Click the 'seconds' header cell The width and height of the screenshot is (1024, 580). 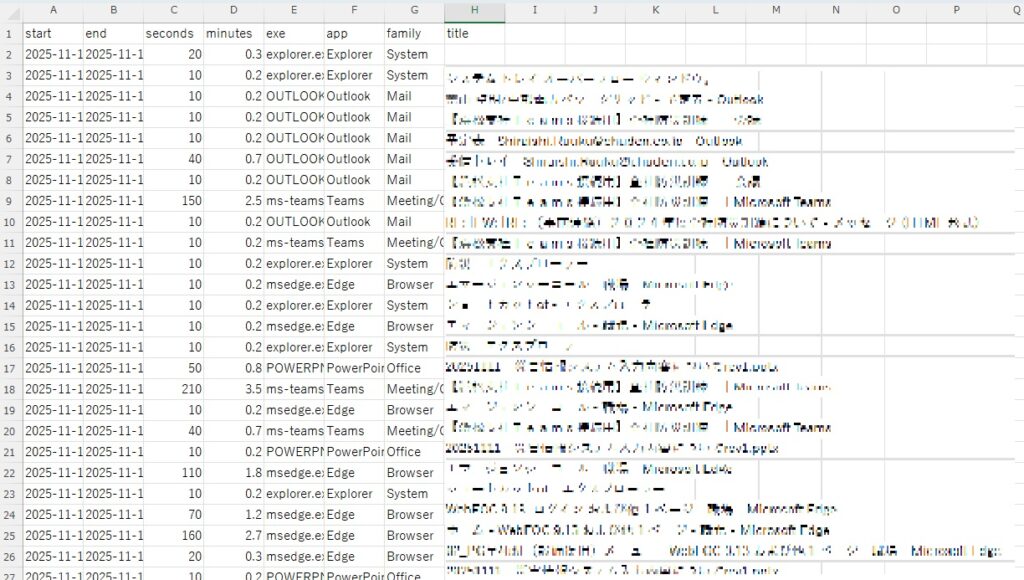click(x=173, y=33)
